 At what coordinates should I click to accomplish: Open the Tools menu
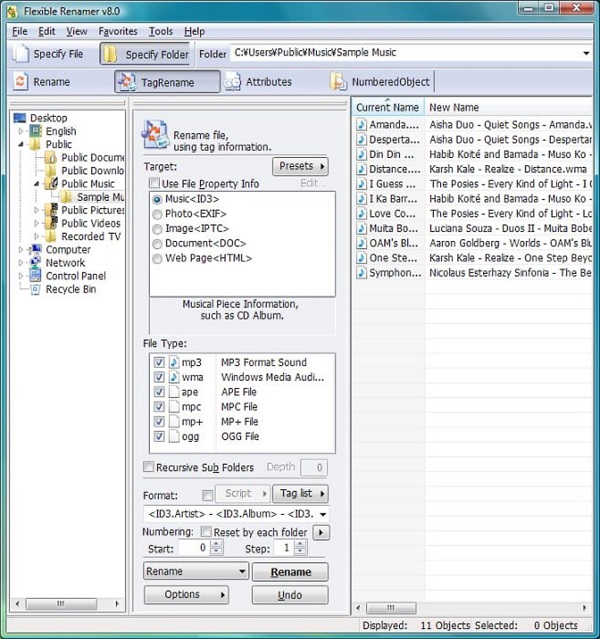tap(160, 31)
